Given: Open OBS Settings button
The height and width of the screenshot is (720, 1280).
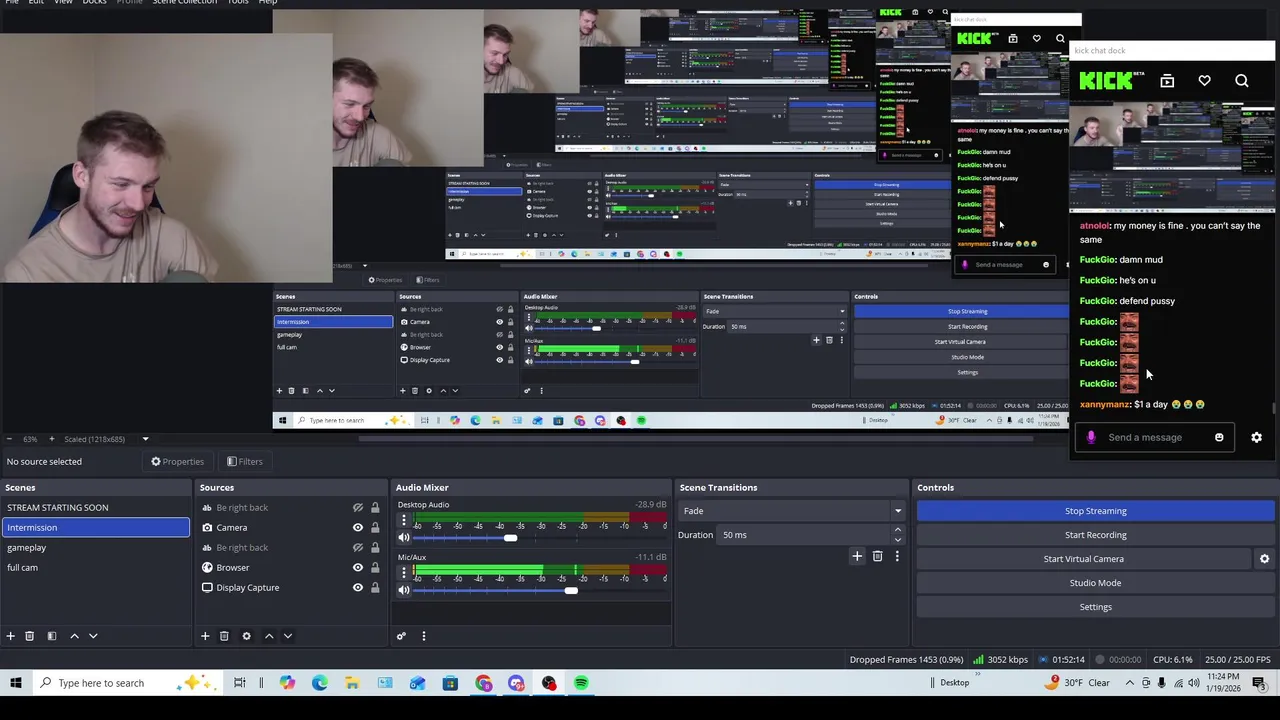Looking at the screenshot, I should (1095, 607).
